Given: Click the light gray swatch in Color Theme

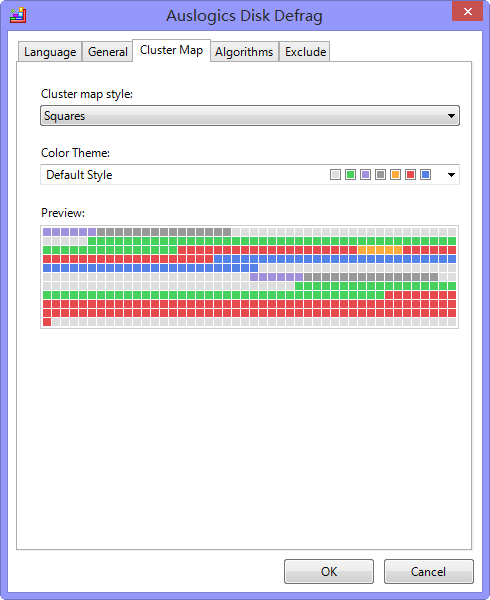Looking at the screenshot, I should [x=335, y=175].
